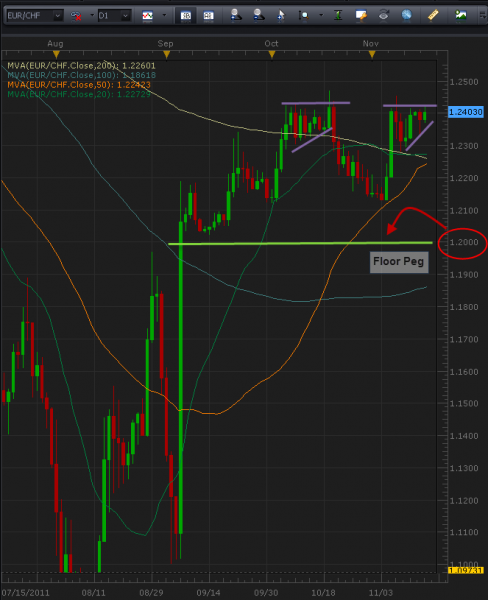The width and height of the screenshot is (488, 600).
Task: Select the green horizontal floor line
Action: [300, 243]
